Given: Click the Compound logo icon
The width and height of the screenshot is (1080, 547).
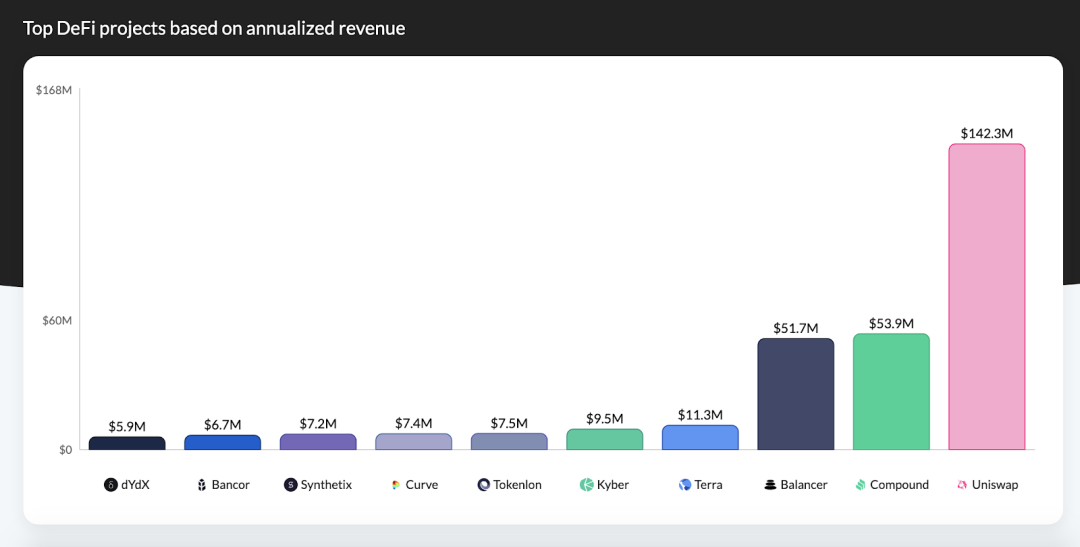Looking at the screenshot, I should coord(860,485).
